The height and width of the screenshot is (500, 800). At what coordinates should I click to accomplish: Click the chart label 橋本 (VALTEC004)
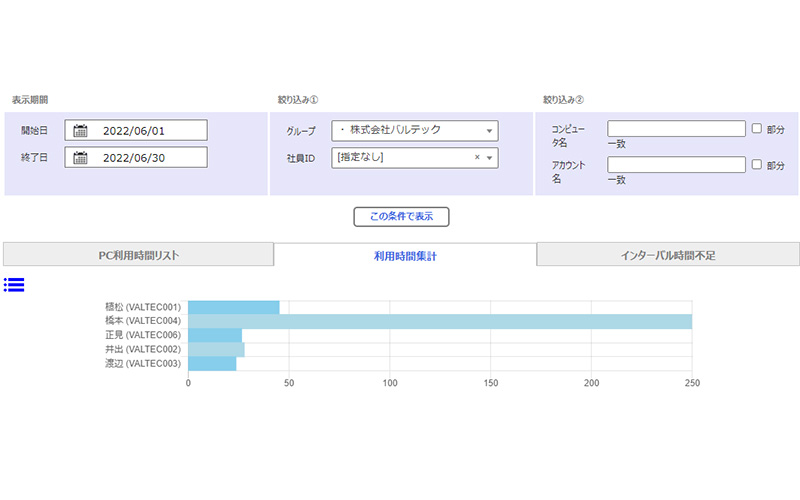143,320
